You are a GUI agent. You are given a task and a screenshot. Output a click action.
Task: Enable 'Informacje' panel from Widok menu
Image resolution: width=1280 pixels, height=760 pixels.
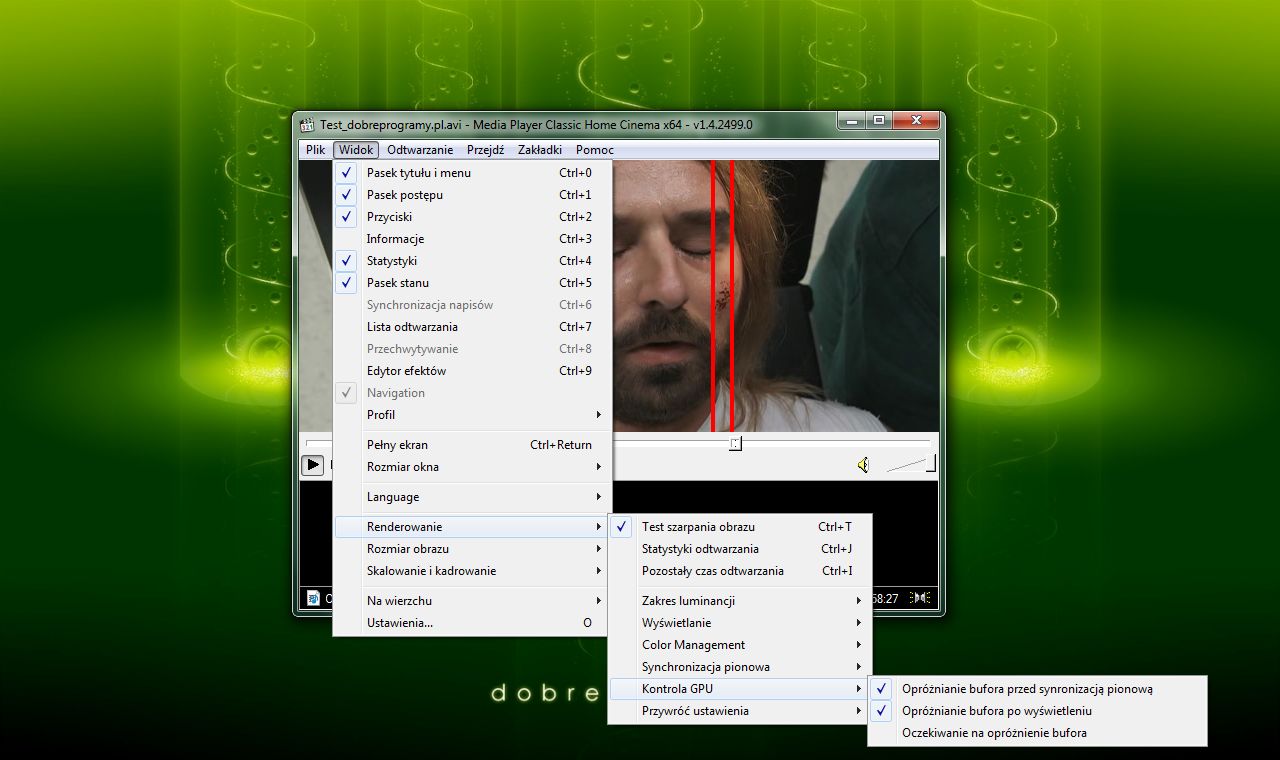pyautogui.click(x=470, y=239)
